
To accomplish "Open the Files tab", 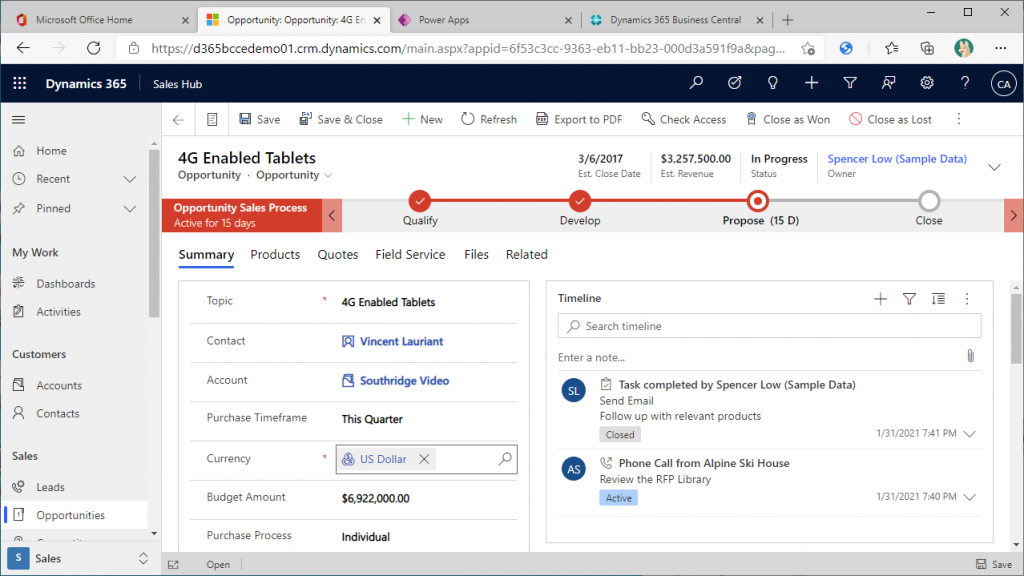I will pos(476,255).
